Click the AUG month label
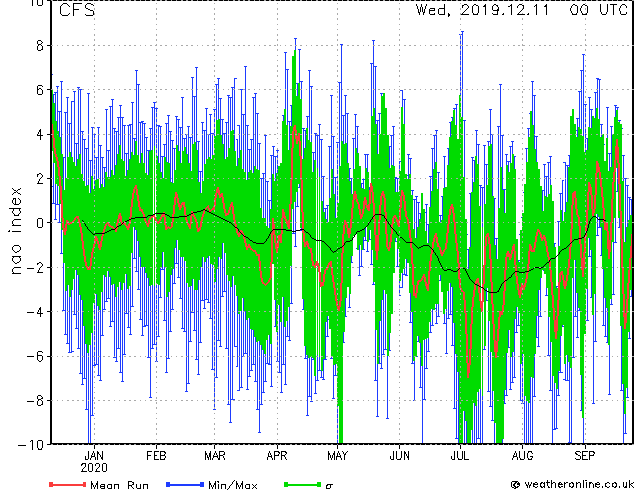This screenshot has width=634, height=490. (x=522, y=456)
